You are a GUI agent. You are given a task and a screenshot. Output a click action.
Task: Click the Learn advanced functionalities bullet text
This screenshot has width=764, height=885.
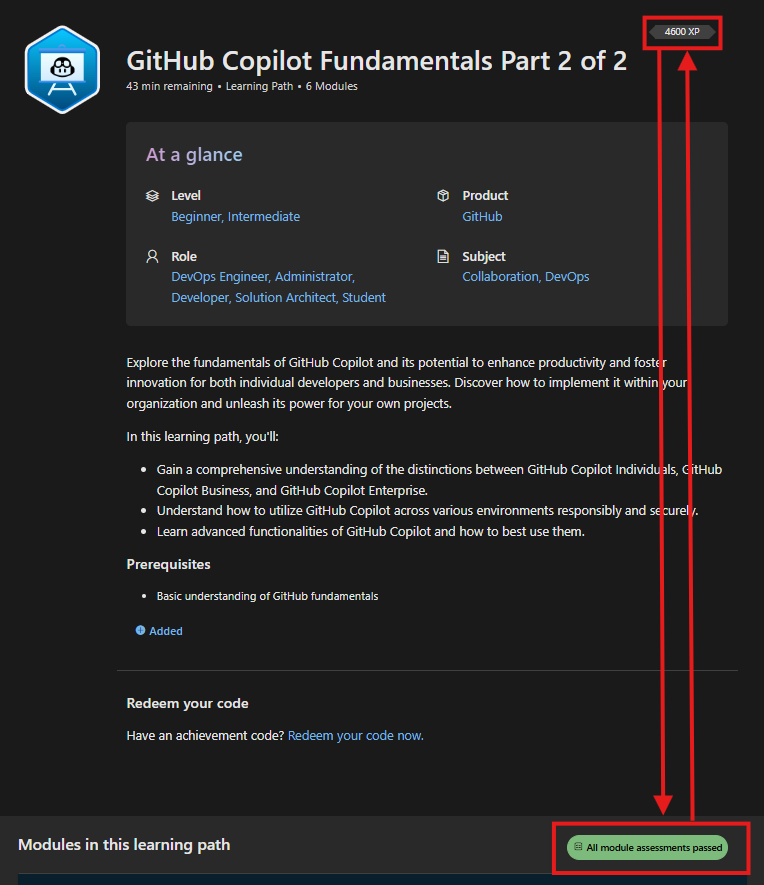coord(371,531)
